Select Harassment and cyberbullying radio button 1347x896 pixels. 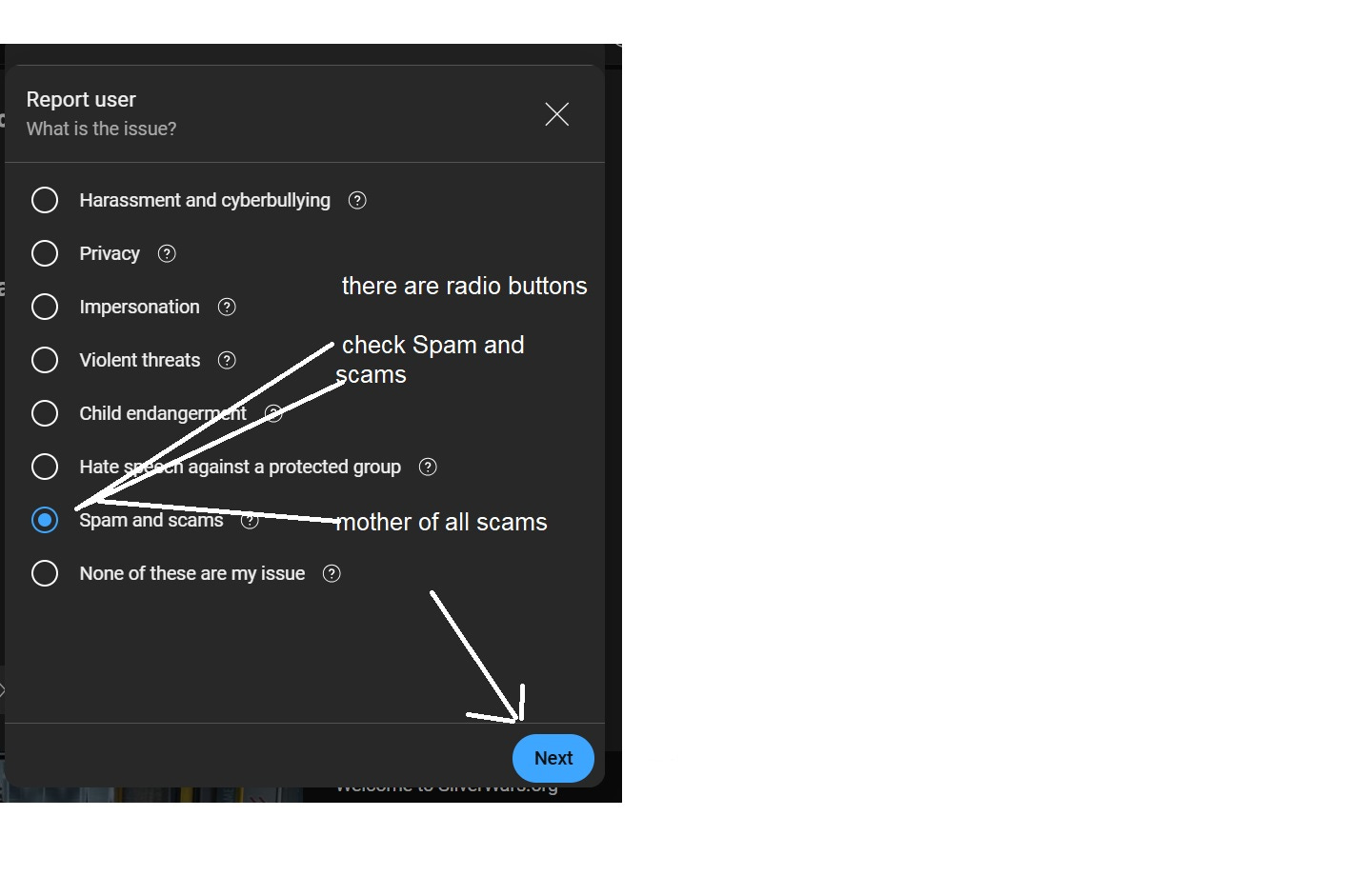pyautogui.click(x=45, y=200)
